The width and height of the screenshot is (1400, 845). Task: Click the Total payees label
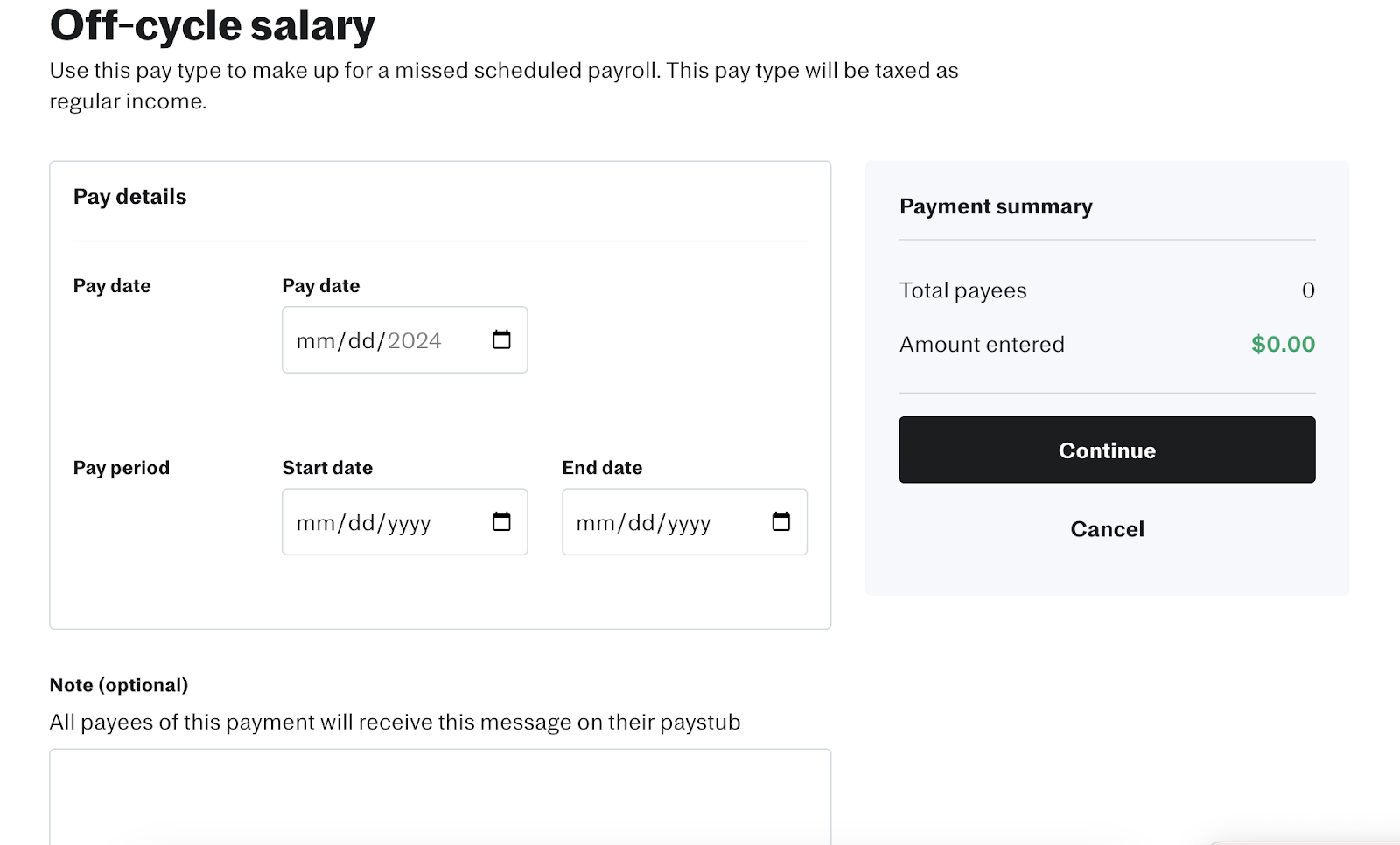[x=963, y=290]
